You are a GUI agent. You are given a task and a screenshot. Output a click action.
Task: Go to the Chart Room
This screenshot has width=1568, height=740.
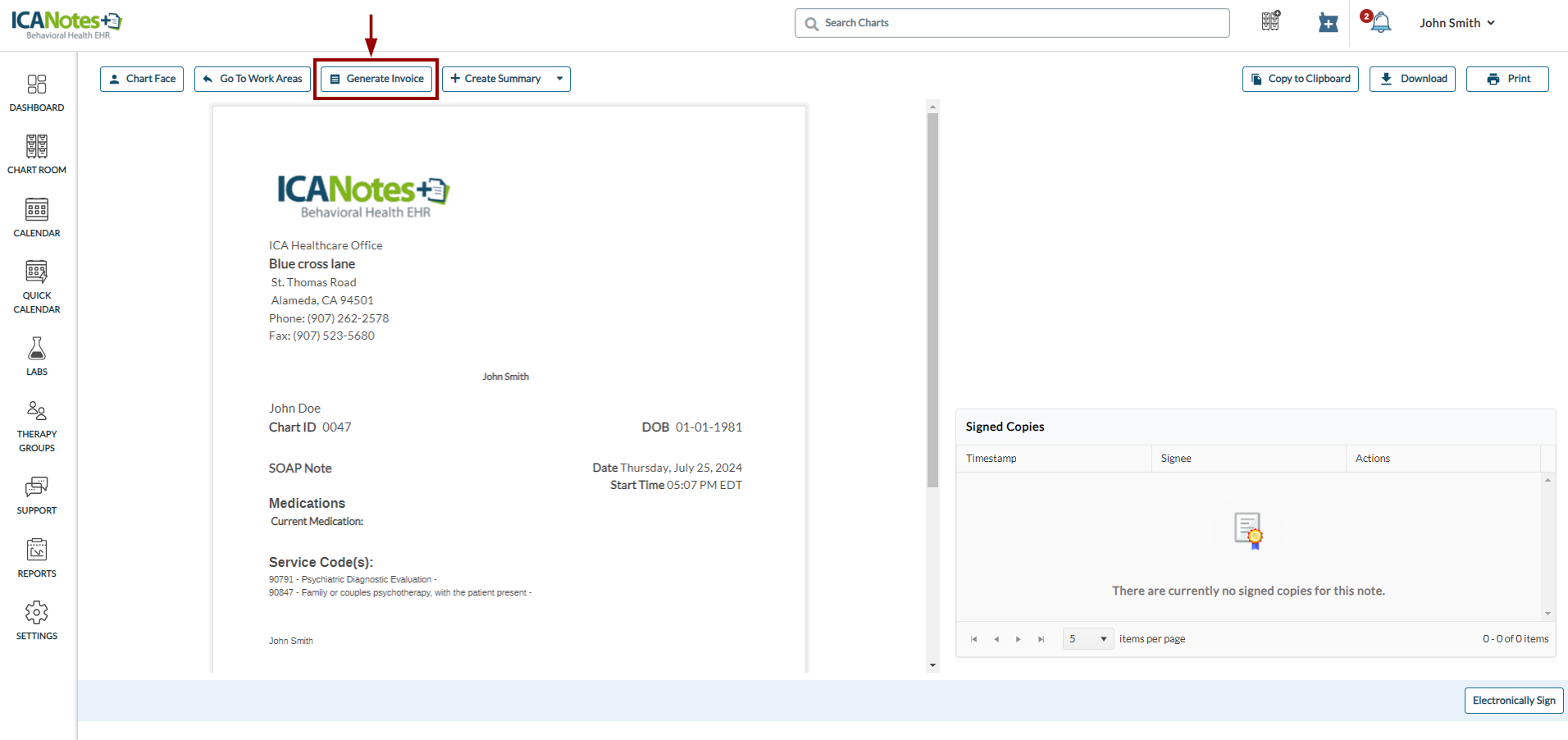pos(37,155)
